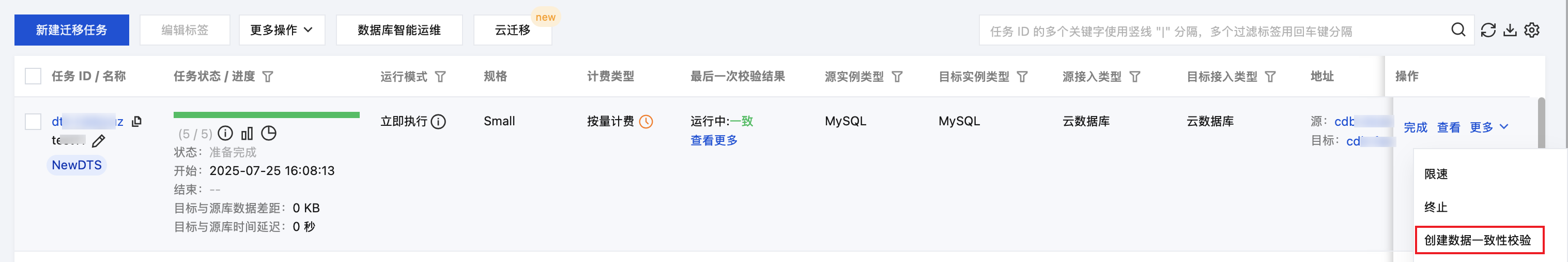Select 限速 in the dropdown menu

1436,174
